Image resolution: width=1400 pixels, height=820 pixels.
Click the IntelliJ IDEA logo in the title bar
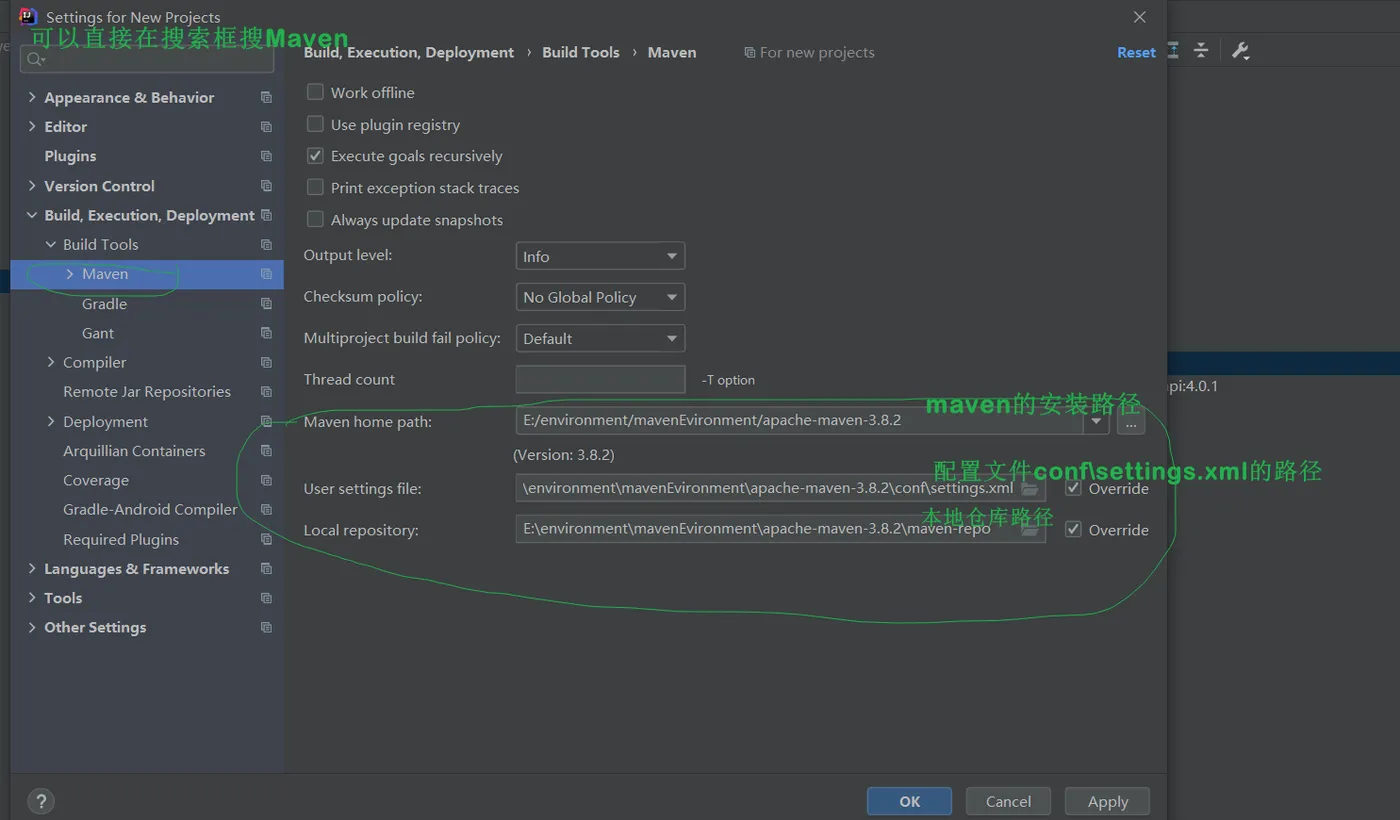[x=28, y=16]
